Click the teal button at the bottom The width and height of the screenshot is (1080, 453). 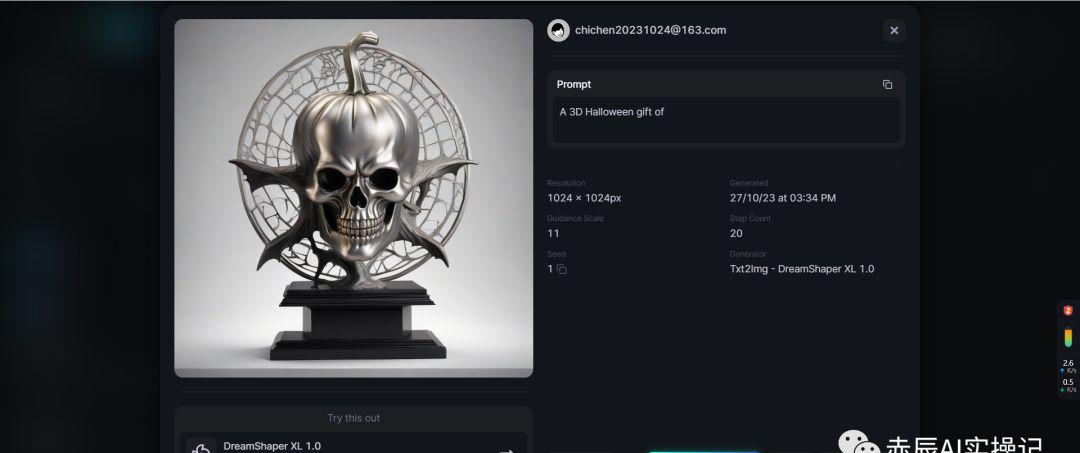(x=703, y=452)
